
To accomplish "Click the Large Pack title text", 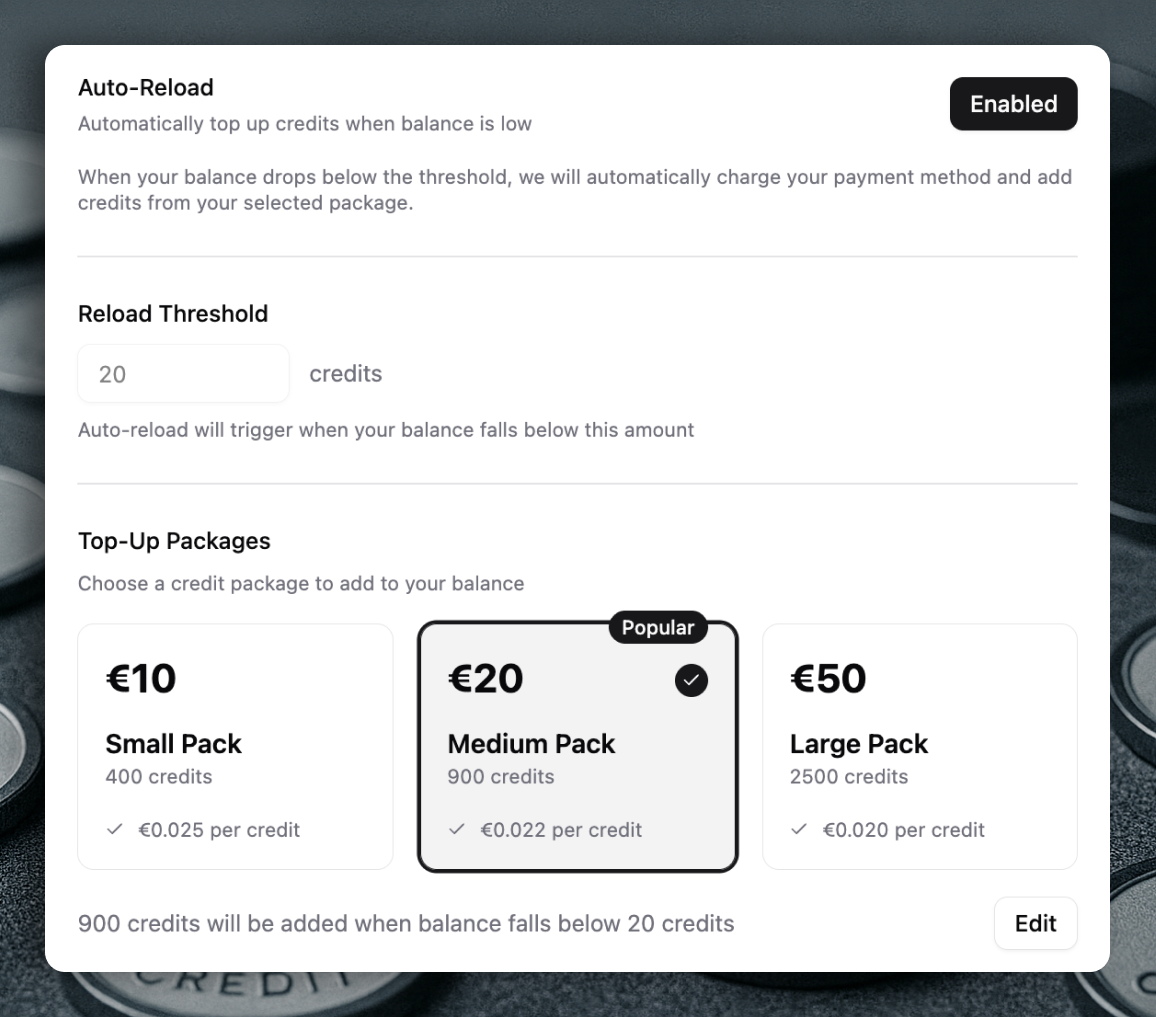I will click(859, 744).
